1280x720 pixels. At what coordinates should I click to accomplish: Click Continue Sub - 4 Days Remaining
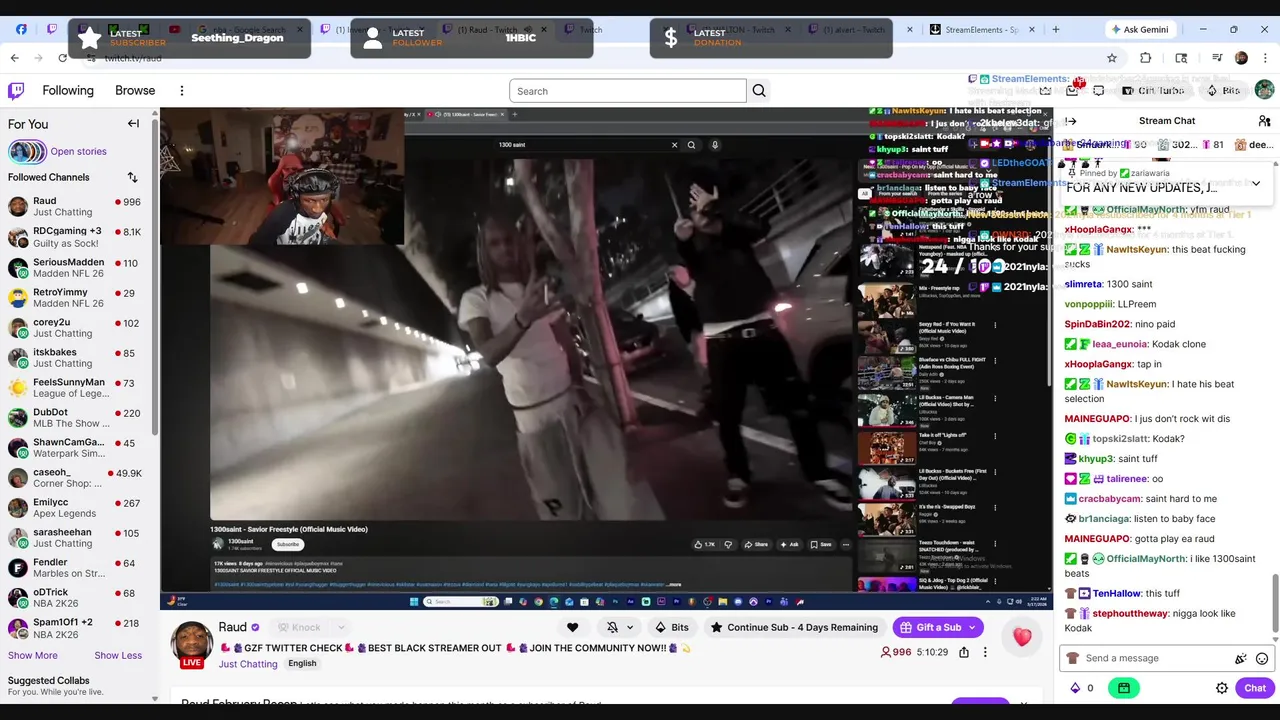(x=794, y=628)
